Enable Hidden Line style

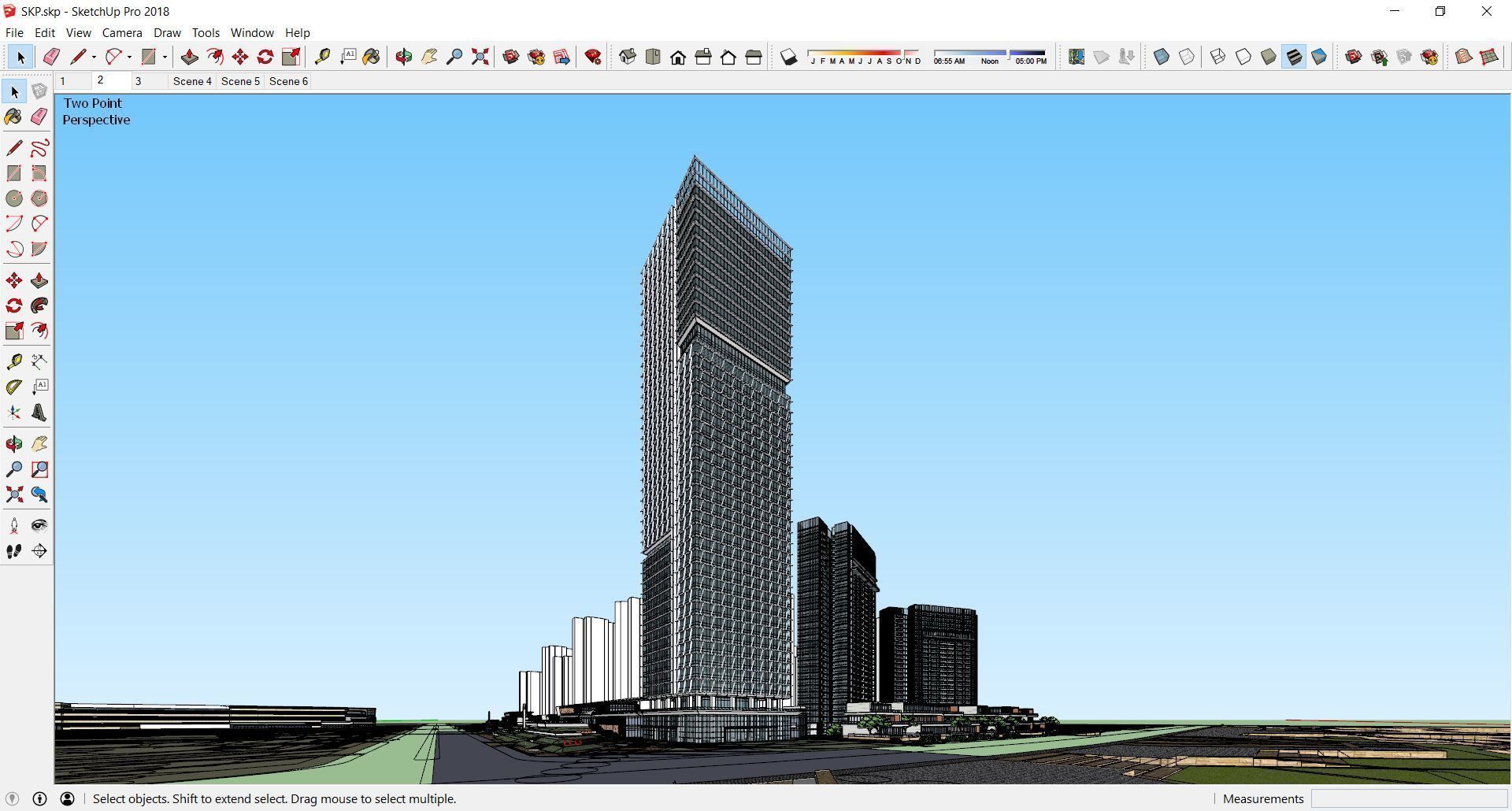(x=1243, y=57)
